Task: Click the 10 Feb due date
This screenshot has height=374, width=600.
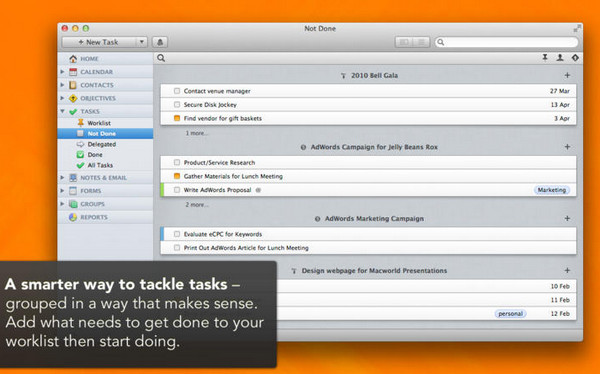Action: [x=560, y=286]
